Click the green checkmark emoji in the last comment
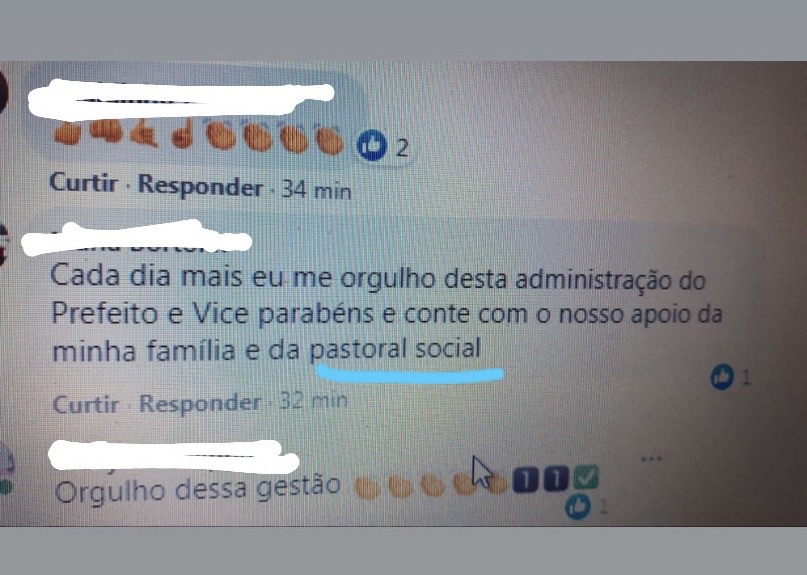Image resolution: width=807 pixels, height=575 pixels. click(586, 476)
